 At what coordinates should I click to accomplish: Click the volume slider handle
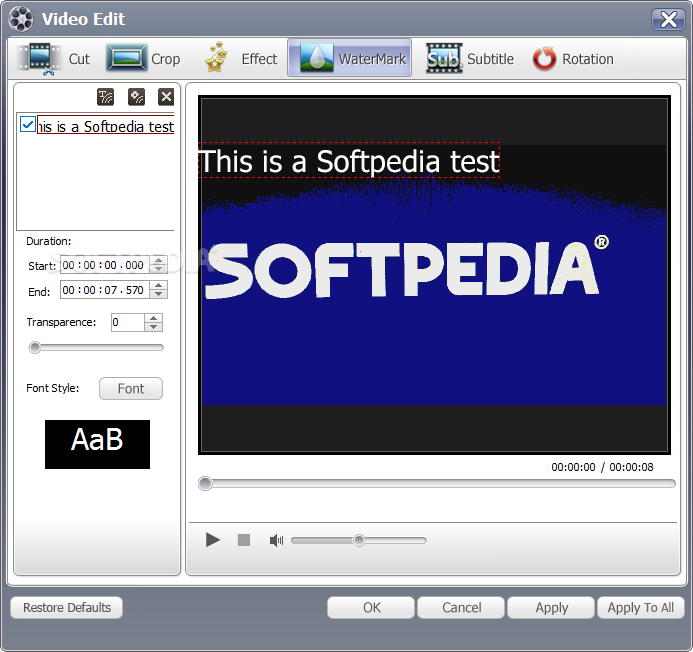[359, 540]
